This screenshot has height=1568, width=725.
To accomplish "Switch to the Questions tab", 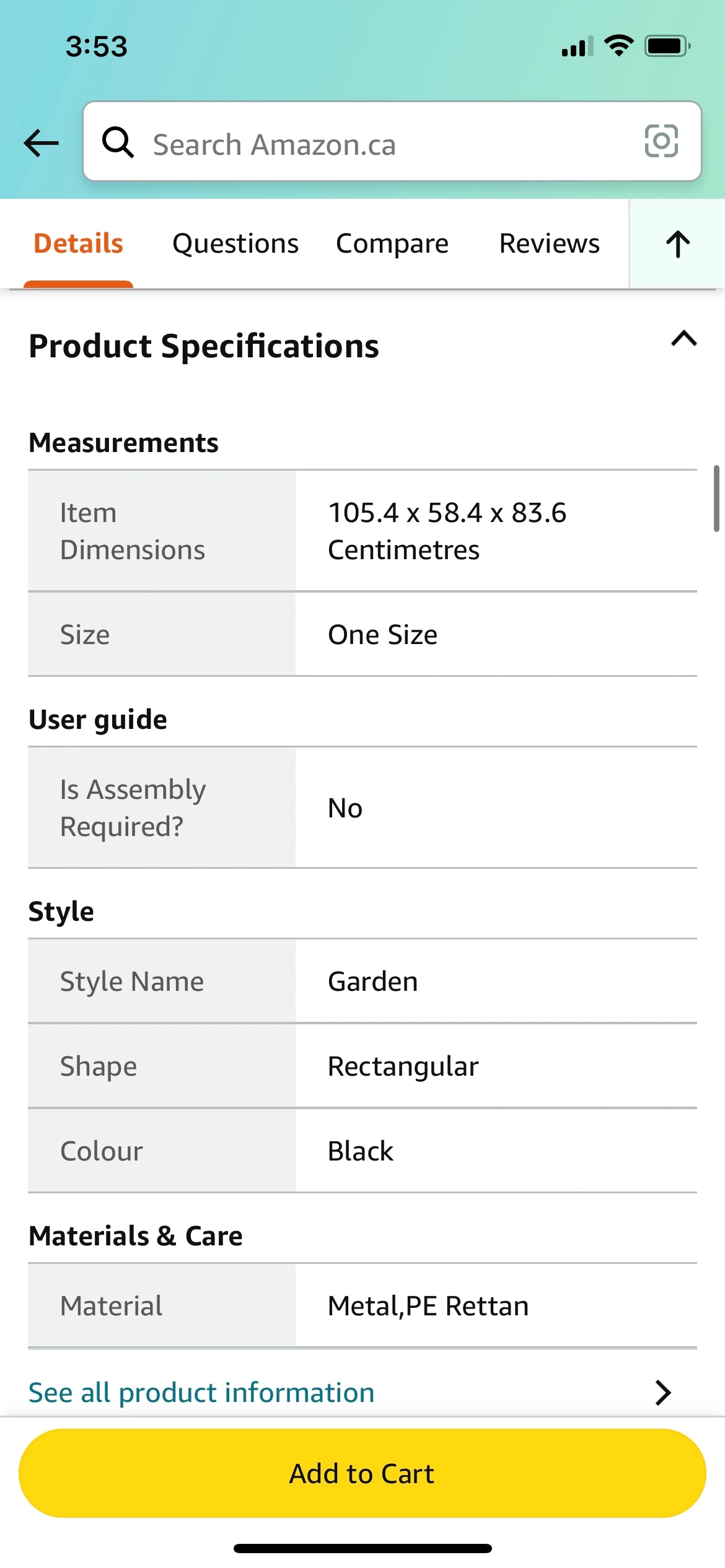I will (x=235, y=243).
